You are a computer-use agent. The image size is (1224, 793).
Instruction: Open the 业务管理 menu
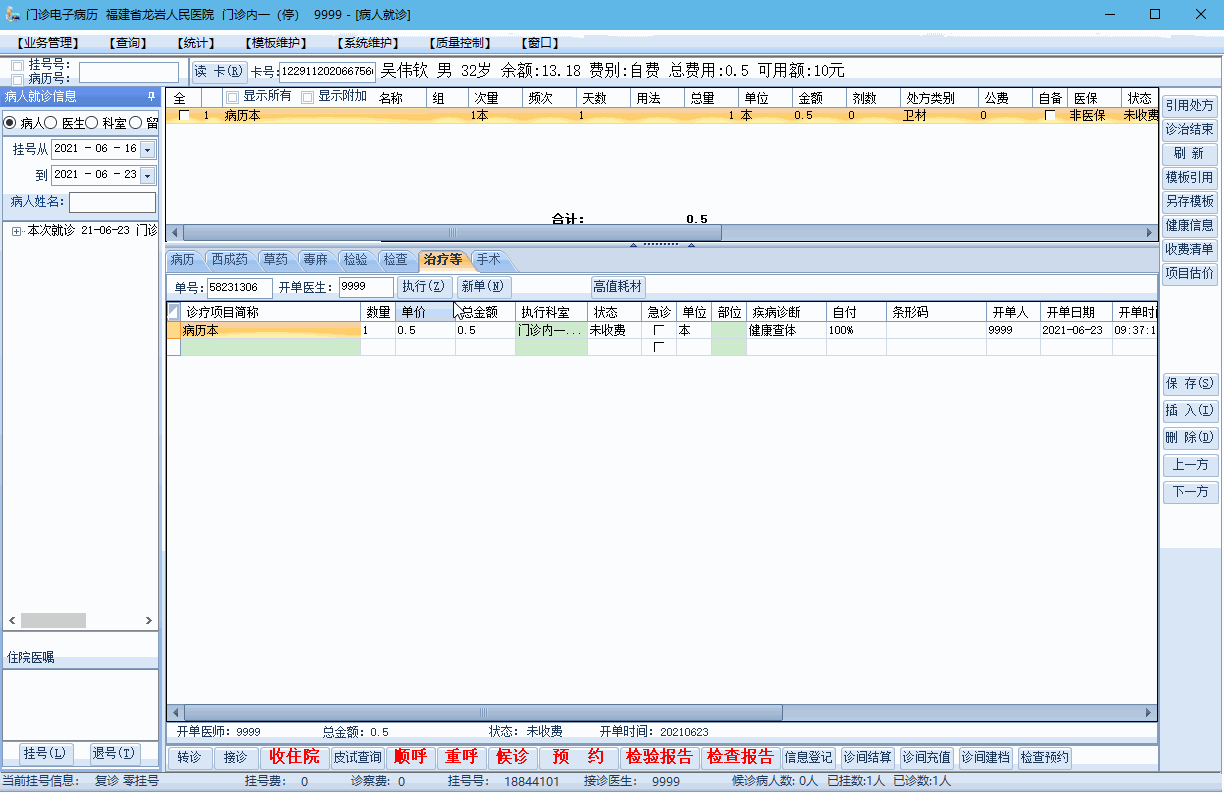pos(48,43)
